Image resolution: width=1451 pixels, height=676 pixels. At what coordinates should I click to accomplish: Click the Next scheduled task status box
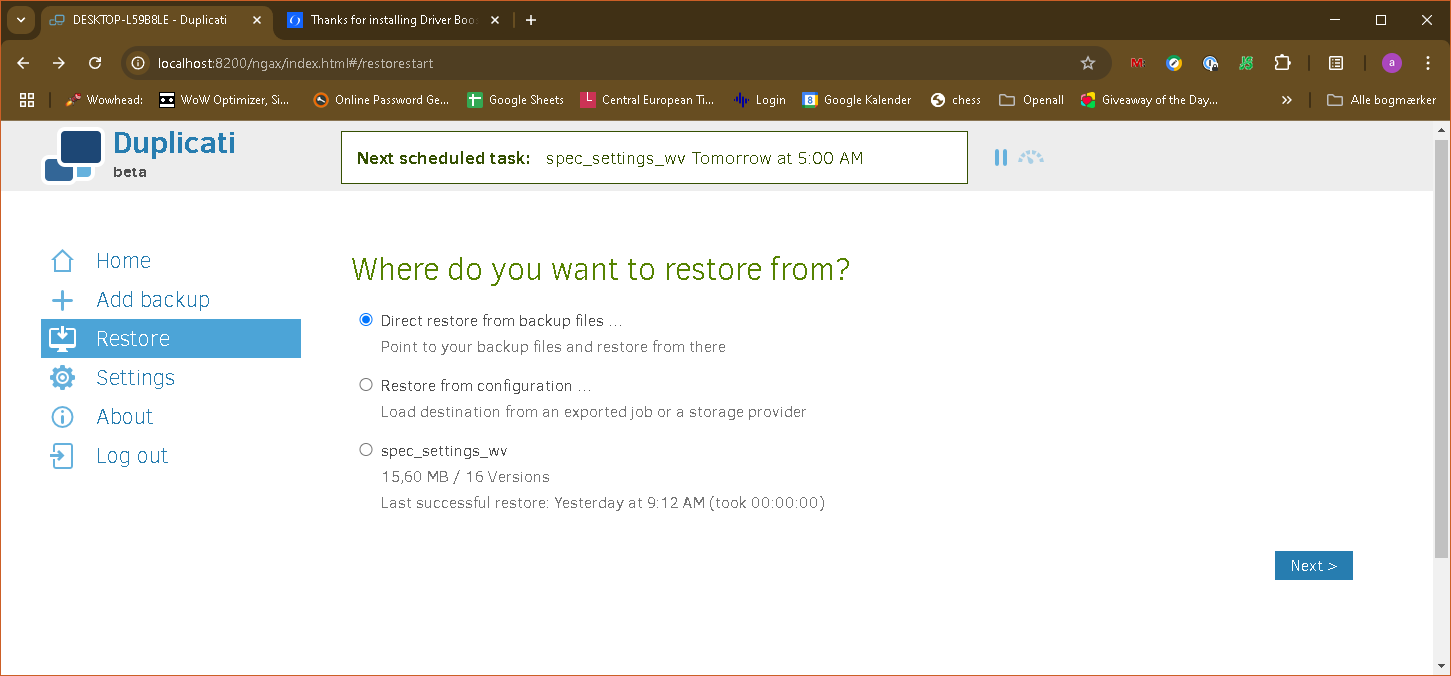pos(654,158)
